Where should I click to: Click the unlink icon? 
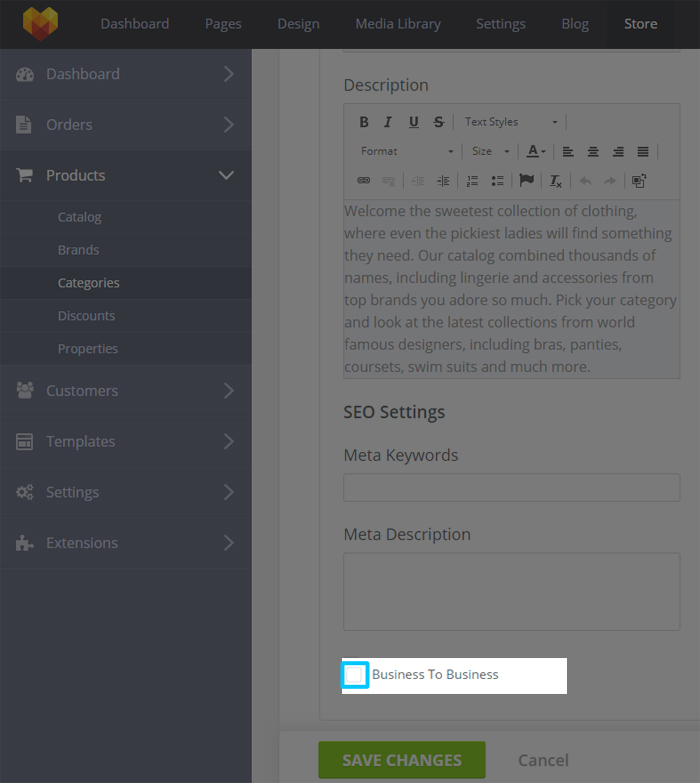(388, 181)
